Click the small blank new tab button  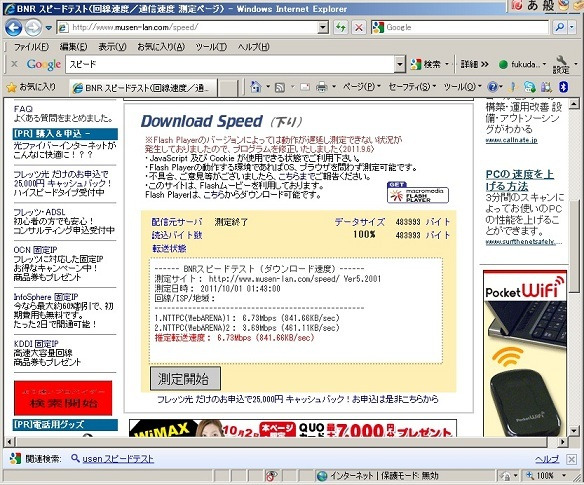pyautogui.click(x=227, y=88)
